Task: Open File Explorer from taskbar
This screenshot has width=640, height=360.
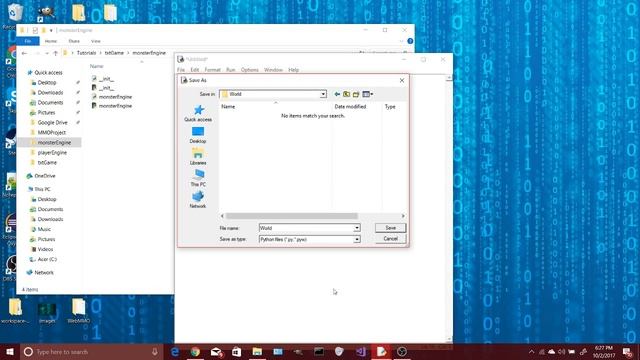Action: (x=257, y=351)
